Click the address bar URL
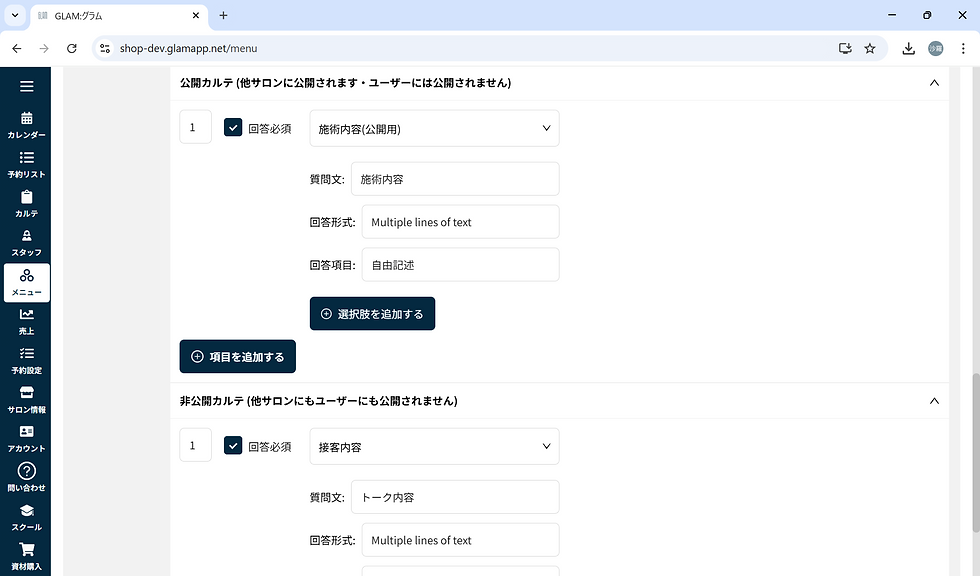The image size is (980, 576). click(188, 48)
